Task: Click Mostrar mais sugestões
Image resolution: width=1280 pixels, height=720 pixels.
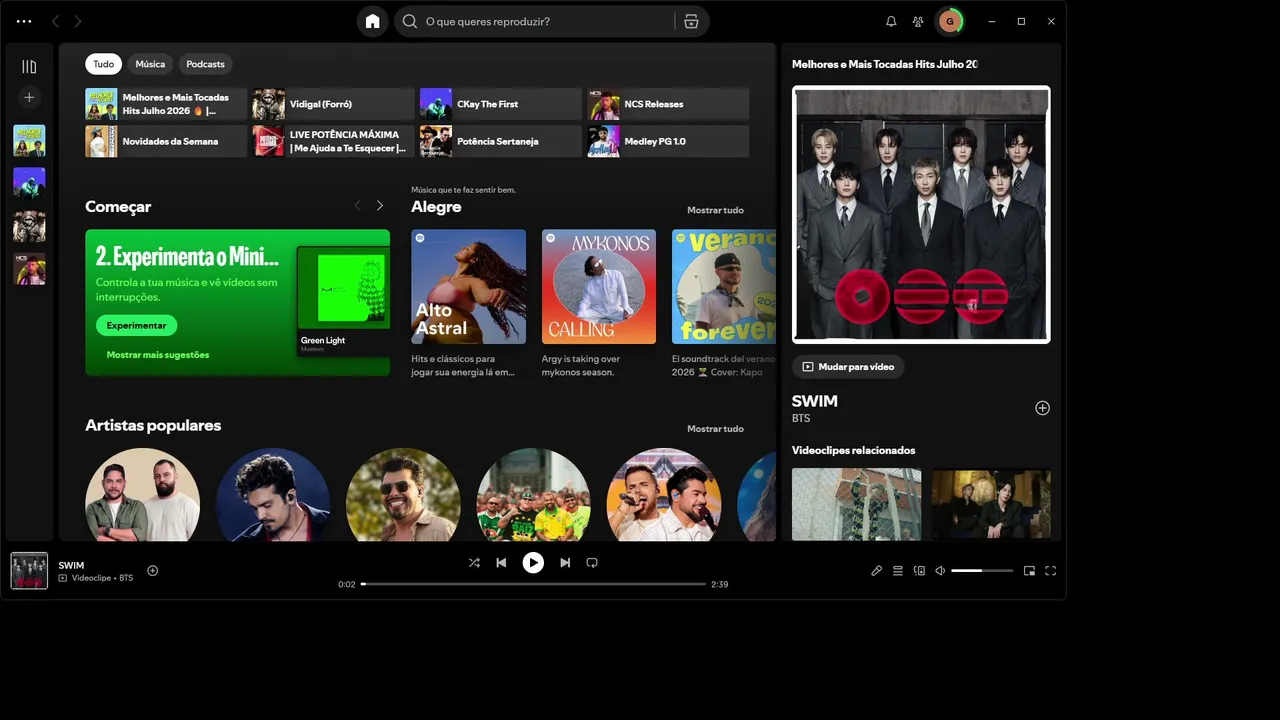Action: 158,355
